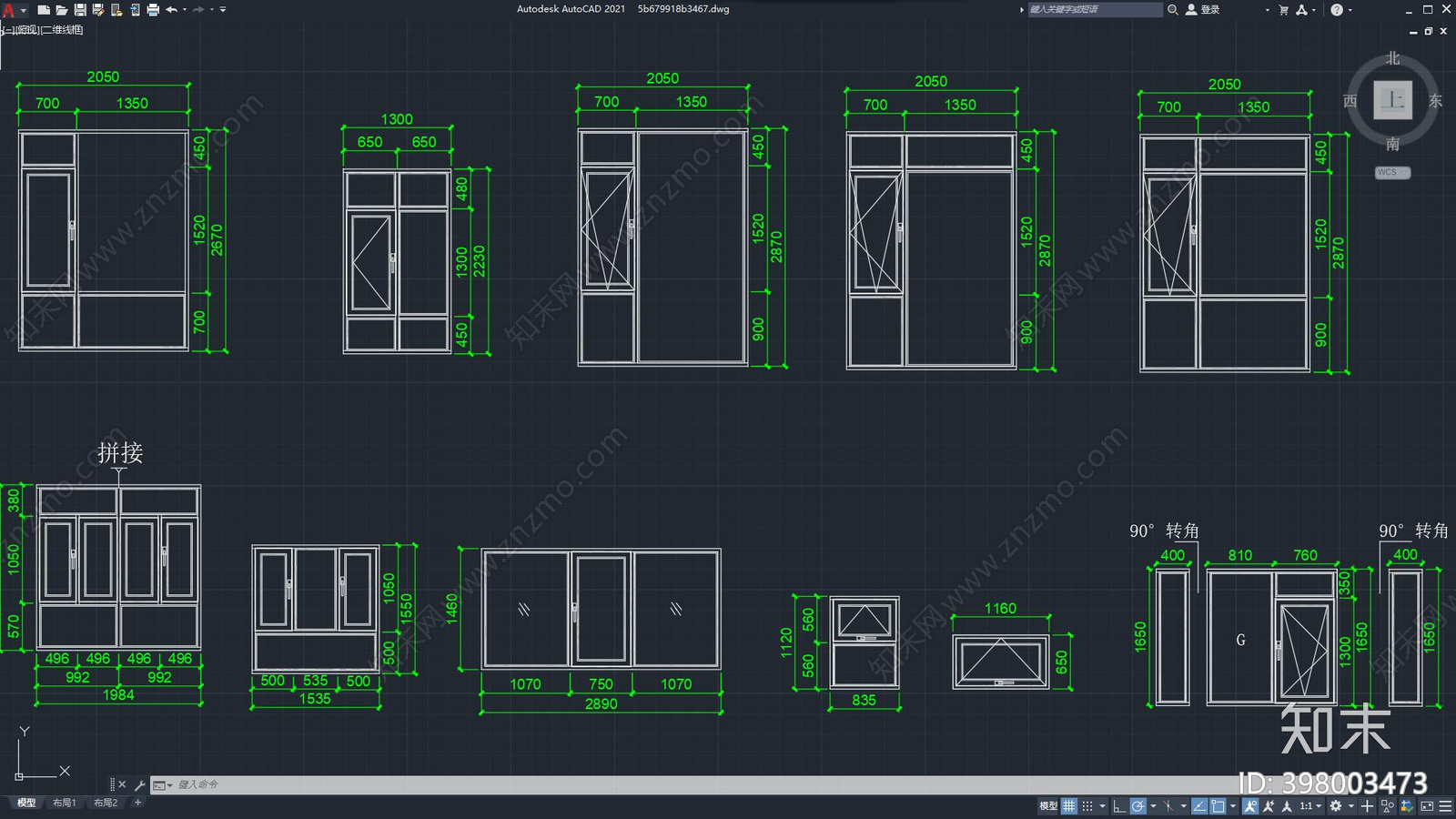Create a new drawing with New icon
The height and width of the screenshot is (819, 1456).
tap(44, 10)
